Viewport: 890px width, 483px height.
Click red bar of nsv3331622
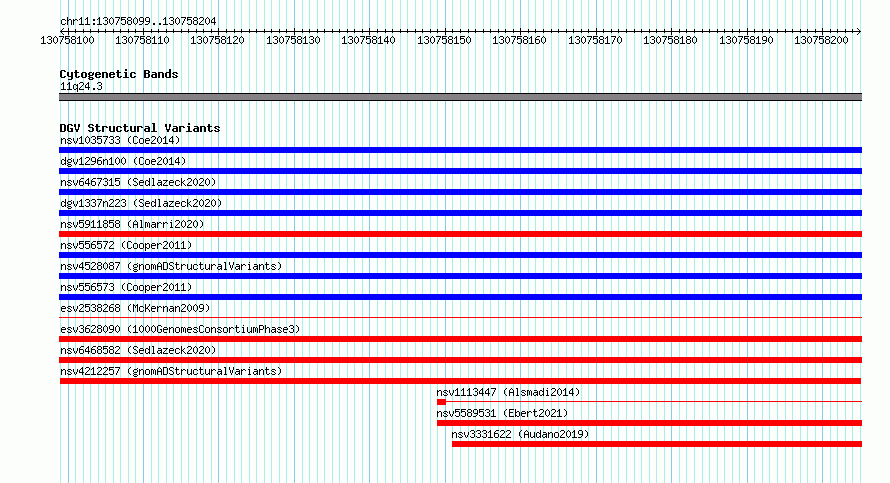[x=657, y=444]
